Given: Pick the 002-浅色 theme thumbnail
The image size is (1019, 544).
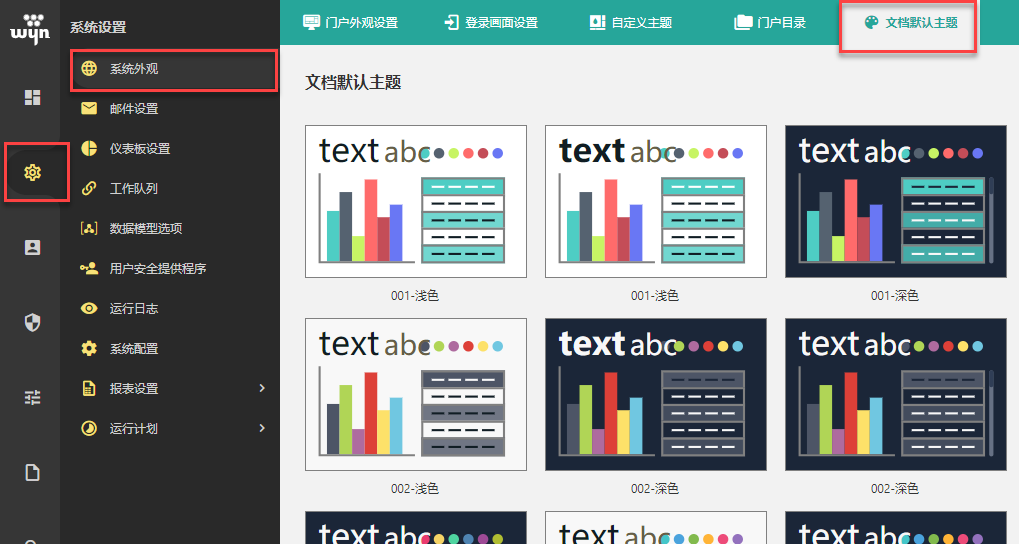Looking at the screenshot, I should [x=415, y=394].
